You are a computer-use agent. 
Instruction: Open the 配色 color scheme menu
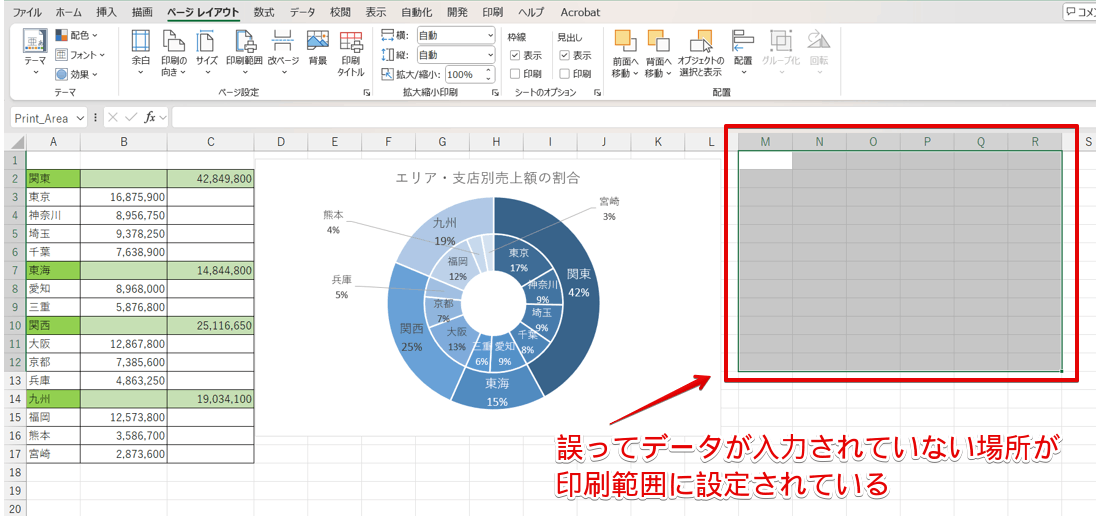77,34
